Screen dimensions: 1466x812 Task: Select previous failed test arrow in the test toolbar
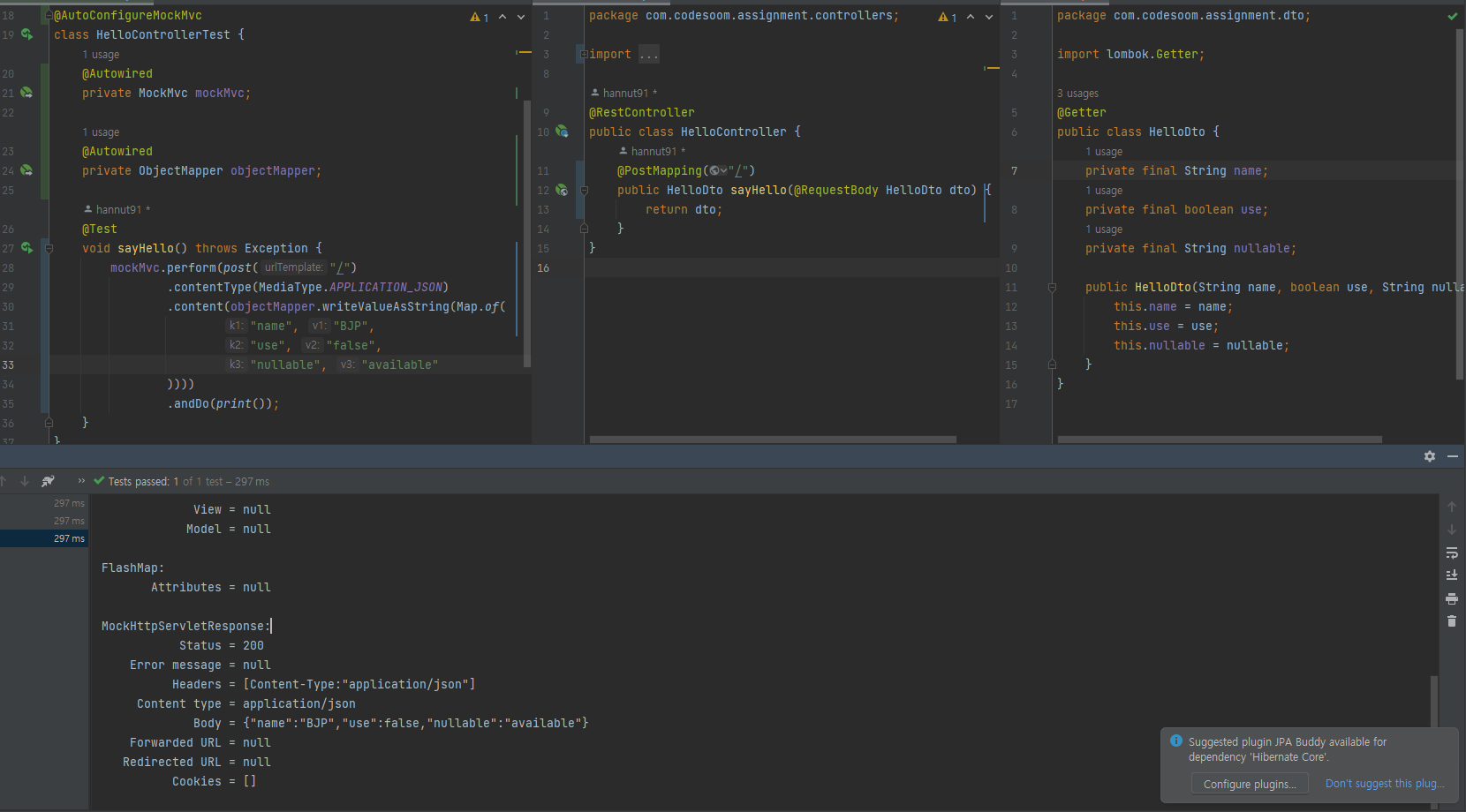pyautogui.click(x=4, y=481)
